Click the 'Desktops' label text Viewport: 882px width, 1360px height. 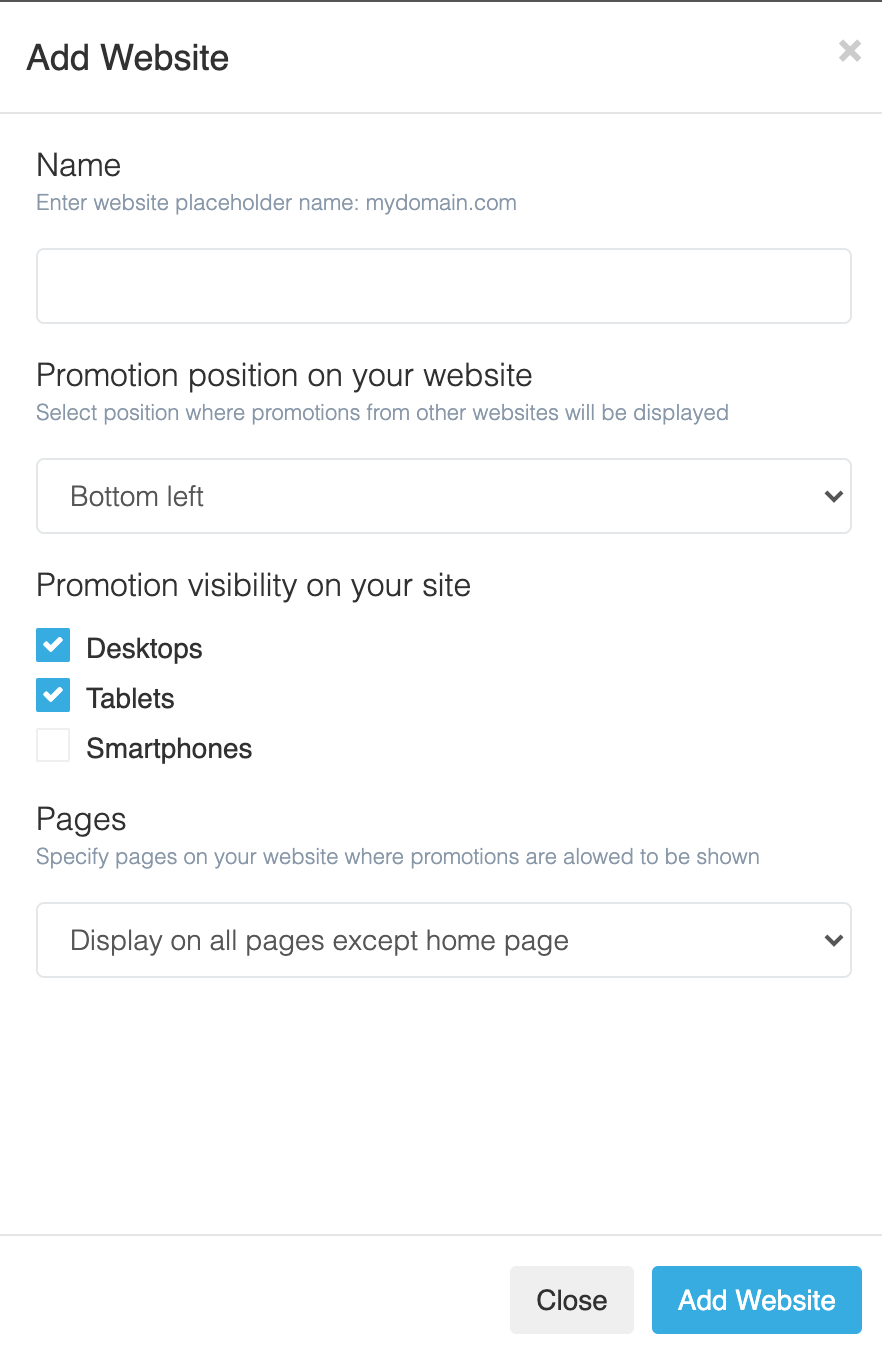click(x=144, y=648)
